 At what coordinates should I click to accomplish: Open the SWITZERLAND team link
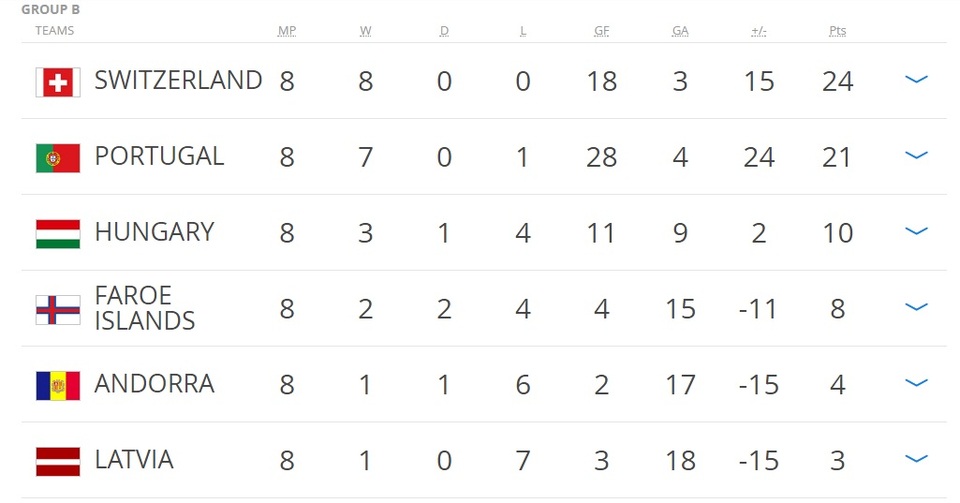(178, 81)
